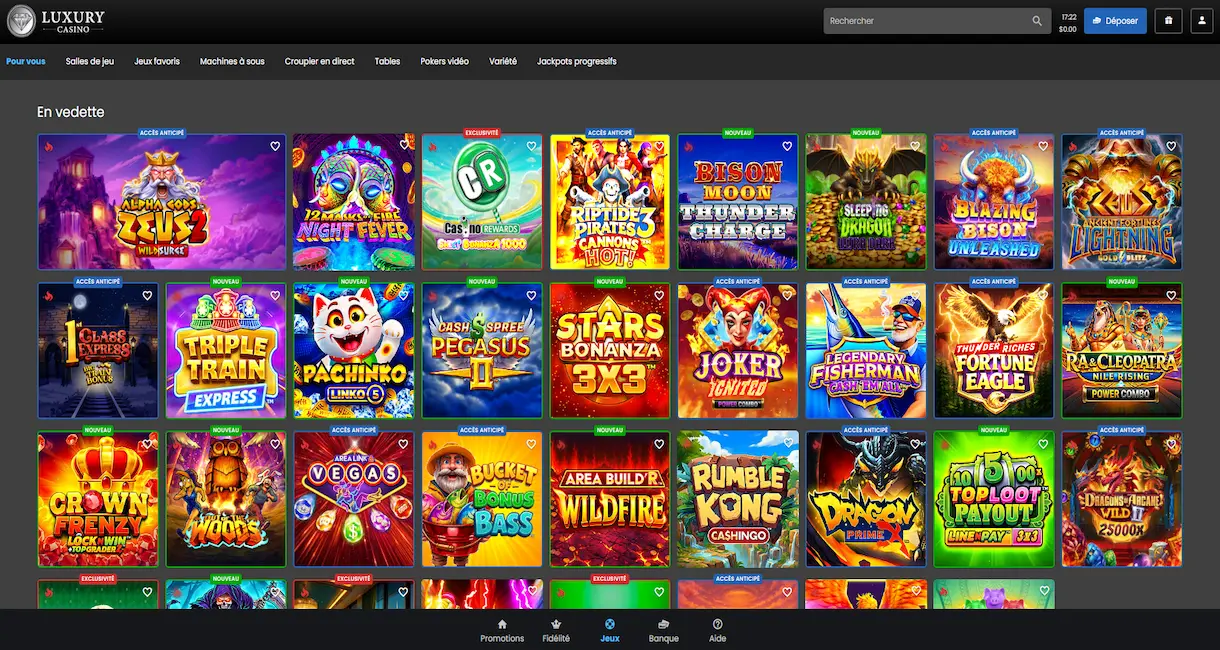The height and width of the screenshot is (650, 1220).
Task: Open the Variété tab
Action: pos(503,61)
